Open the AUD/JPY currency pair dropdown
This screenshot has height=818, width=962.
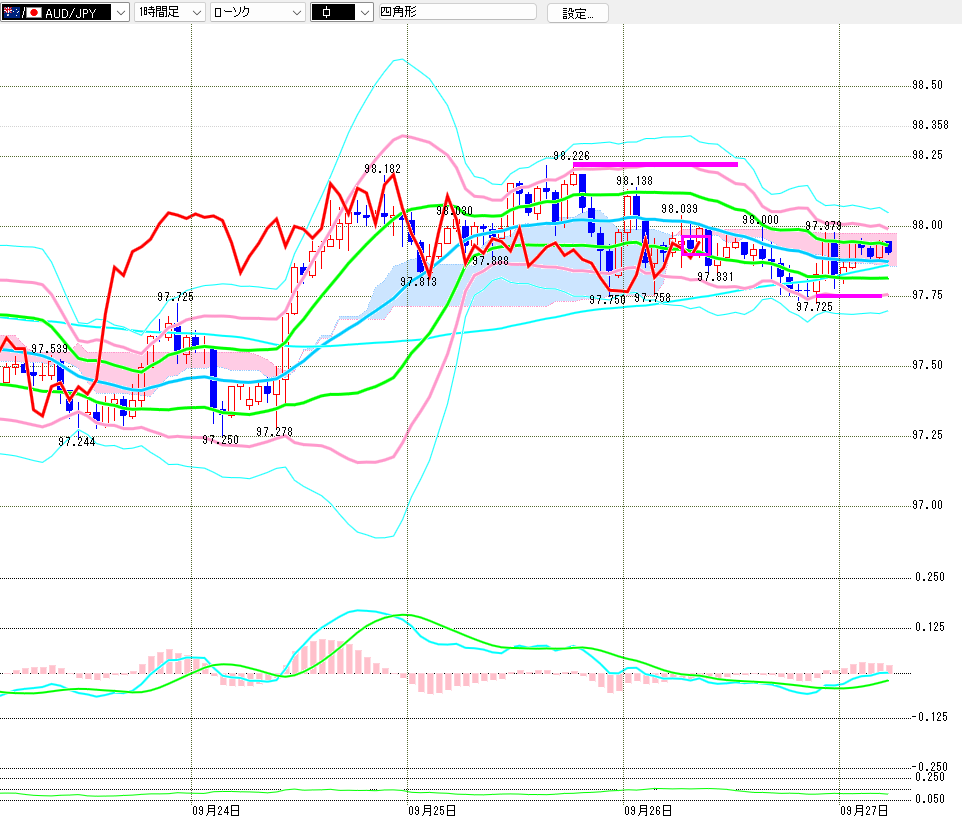pyautogui.click(x=120, y=13)
